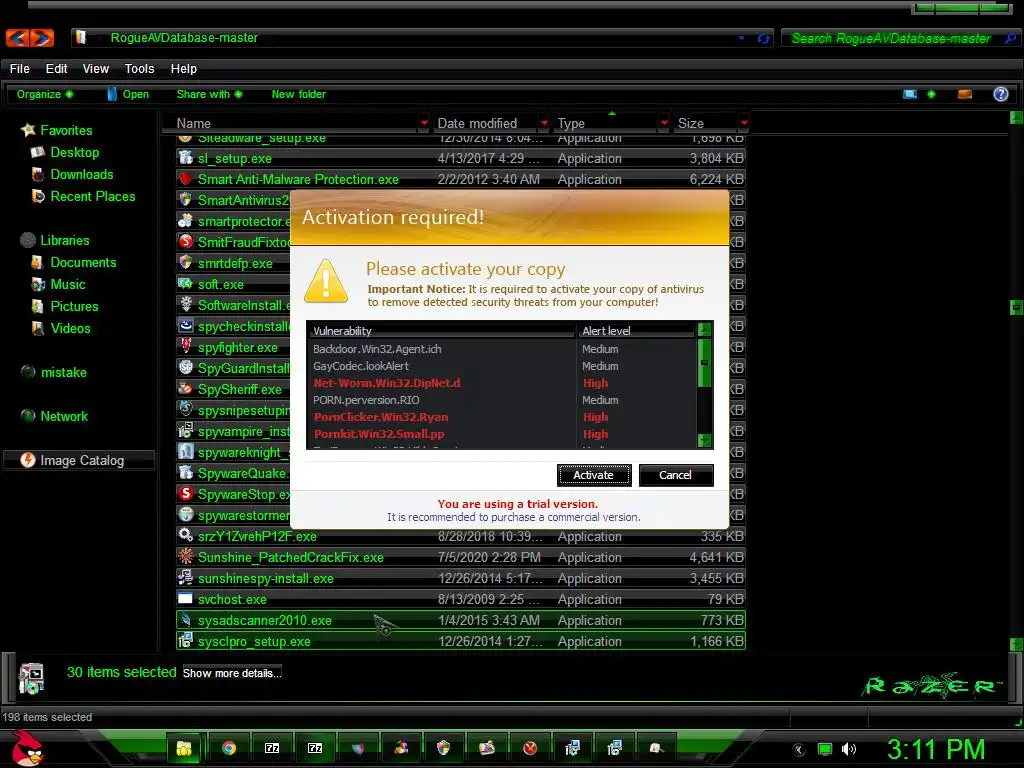Image resolution: width=1024 pixels, height=768 pixels.
Task: Select Net-Worm.Win32.DipNet.d threat row
Action: (x=502, y=383)
